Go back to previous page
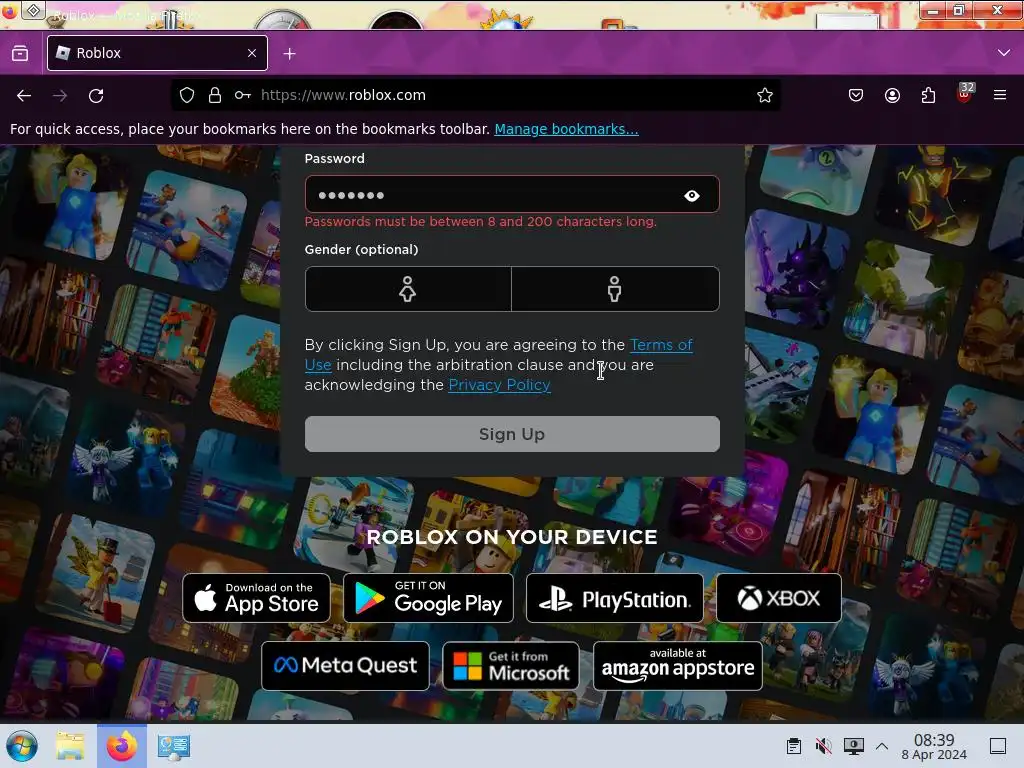The height and width of the screenshot is (768, 1024). (x=24, y=96)
